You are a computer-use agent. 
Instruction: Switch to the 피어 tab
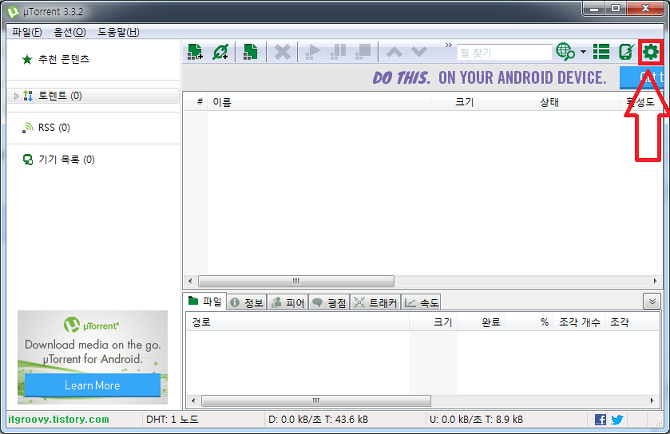[288, 302]
